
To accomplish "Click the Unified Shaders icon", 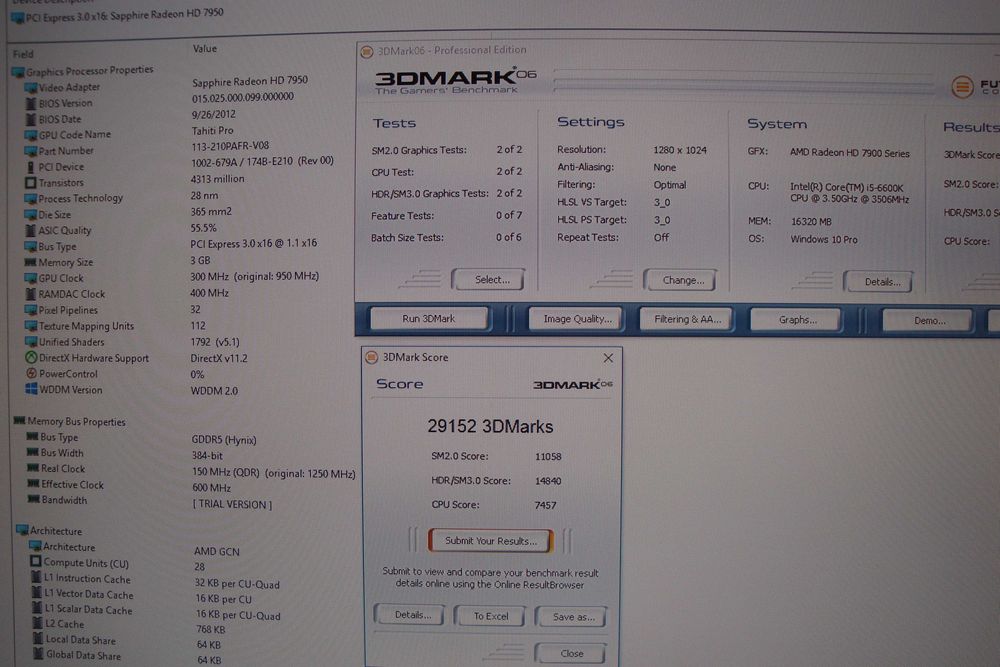I will pyautogui.click(x=31, y=342).
